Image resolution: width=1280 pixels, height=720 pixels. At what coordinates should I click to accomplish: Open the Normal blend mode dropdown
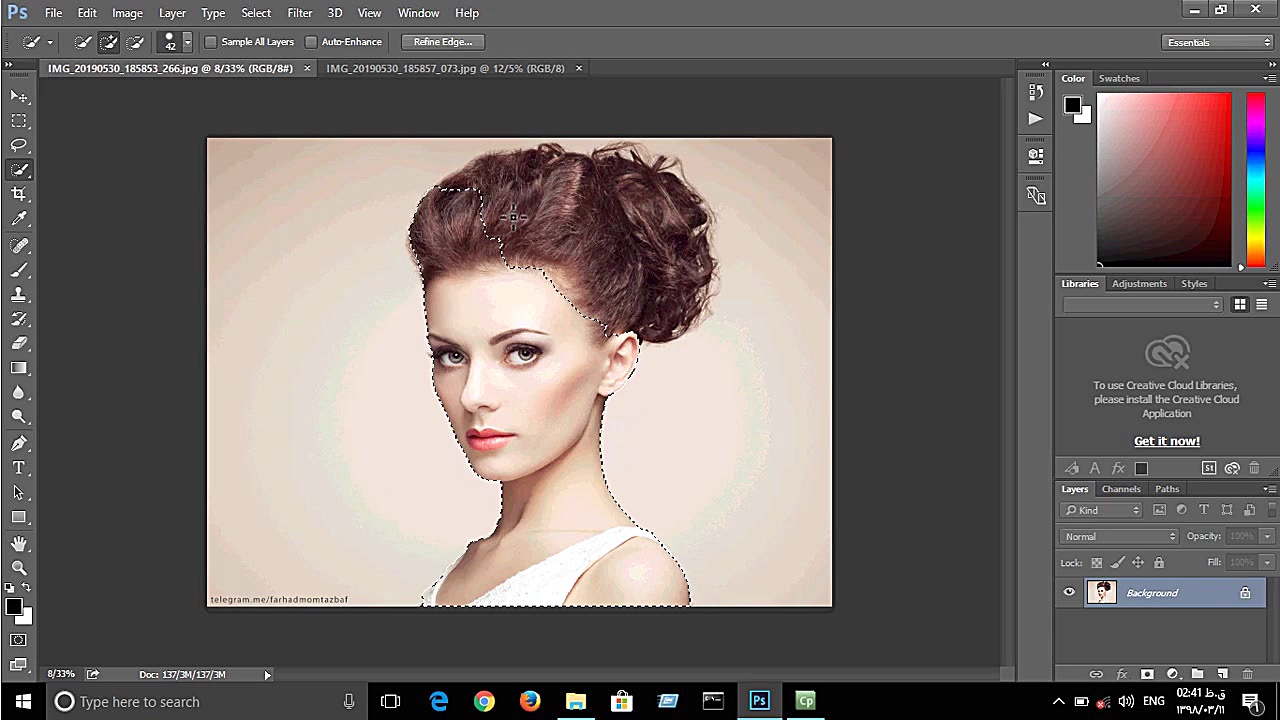1119,536
